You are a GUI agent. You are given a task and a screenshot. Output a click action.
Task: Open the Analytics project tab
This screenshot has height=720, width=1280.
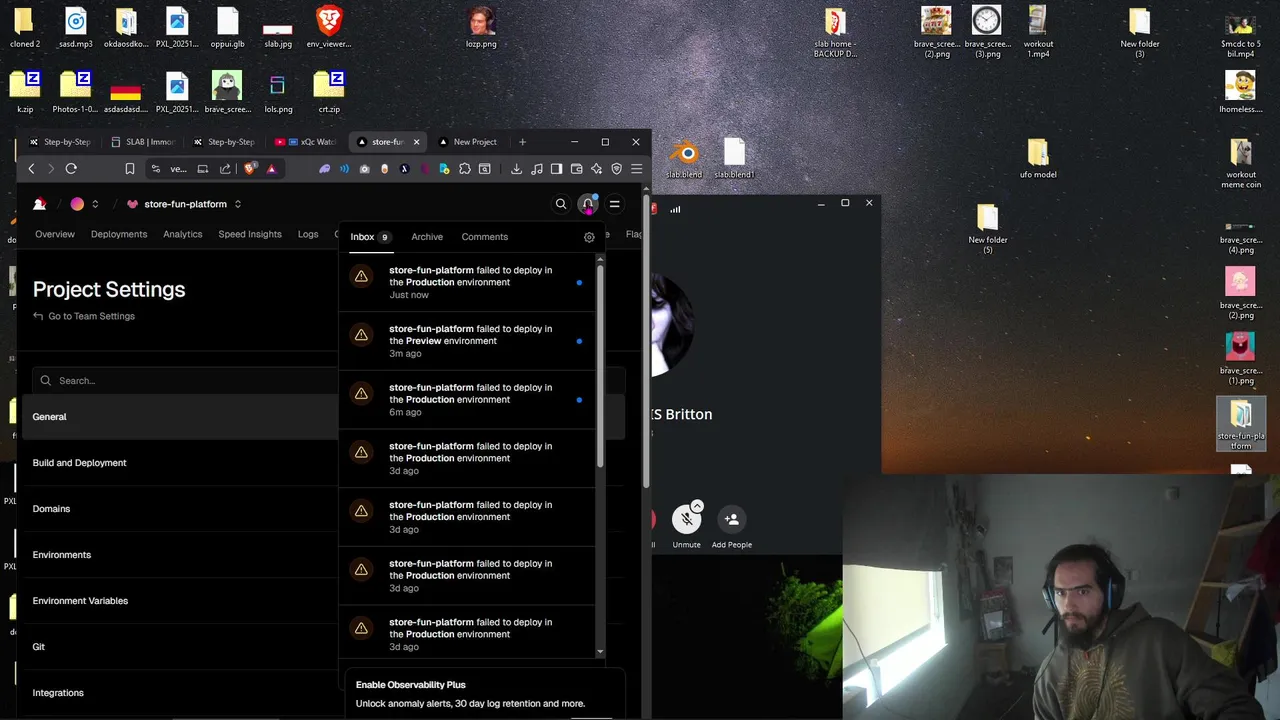coord(183,234)
